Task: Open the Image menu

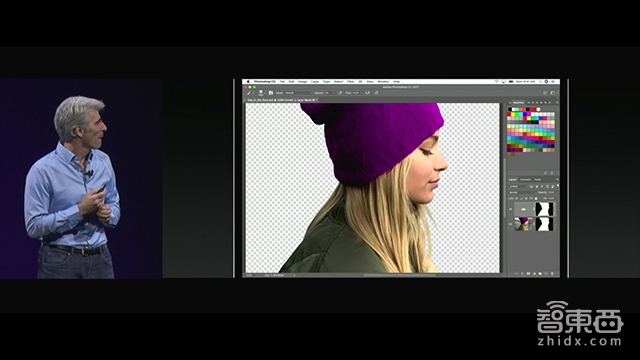Action: point(302,82)
